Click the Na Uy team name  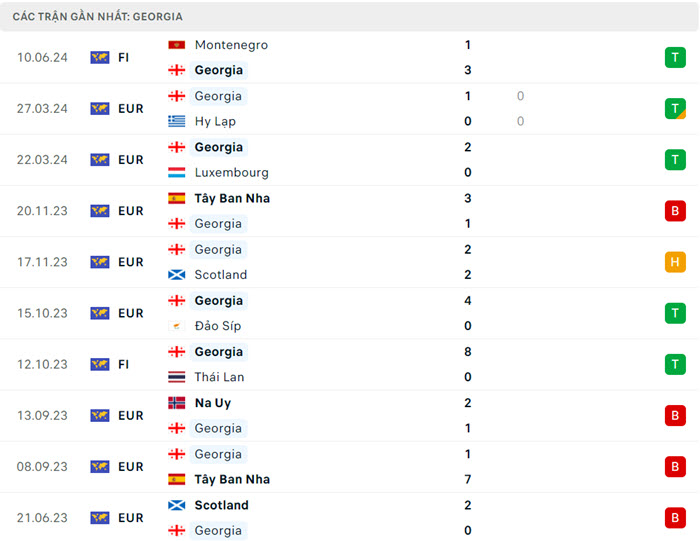tap(213, 403)
